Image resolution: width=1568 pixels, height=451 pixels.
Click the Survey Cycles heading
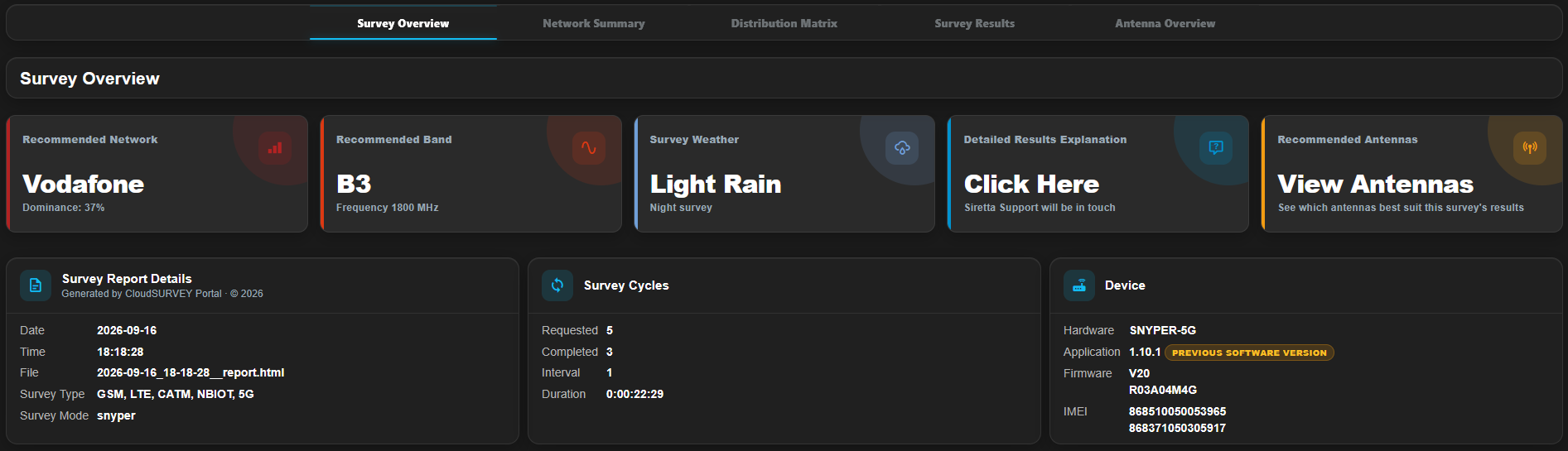626,285
